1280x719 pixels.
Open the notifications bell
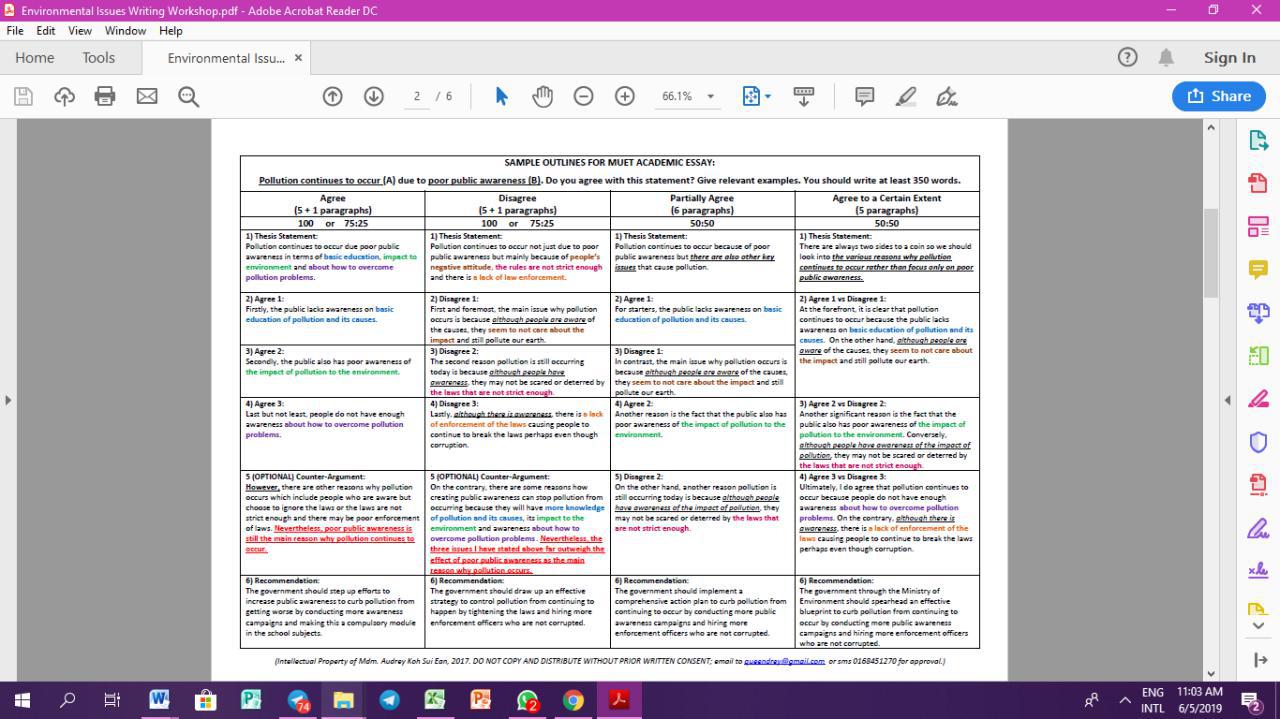click(1166, 57)
